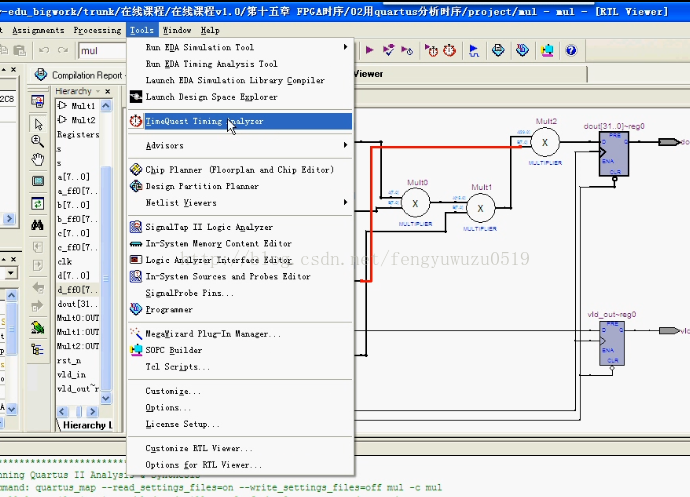This screenshot has height=497, width=690.
Task: Click the Fit in Window icon
Action: coord(38,180)
